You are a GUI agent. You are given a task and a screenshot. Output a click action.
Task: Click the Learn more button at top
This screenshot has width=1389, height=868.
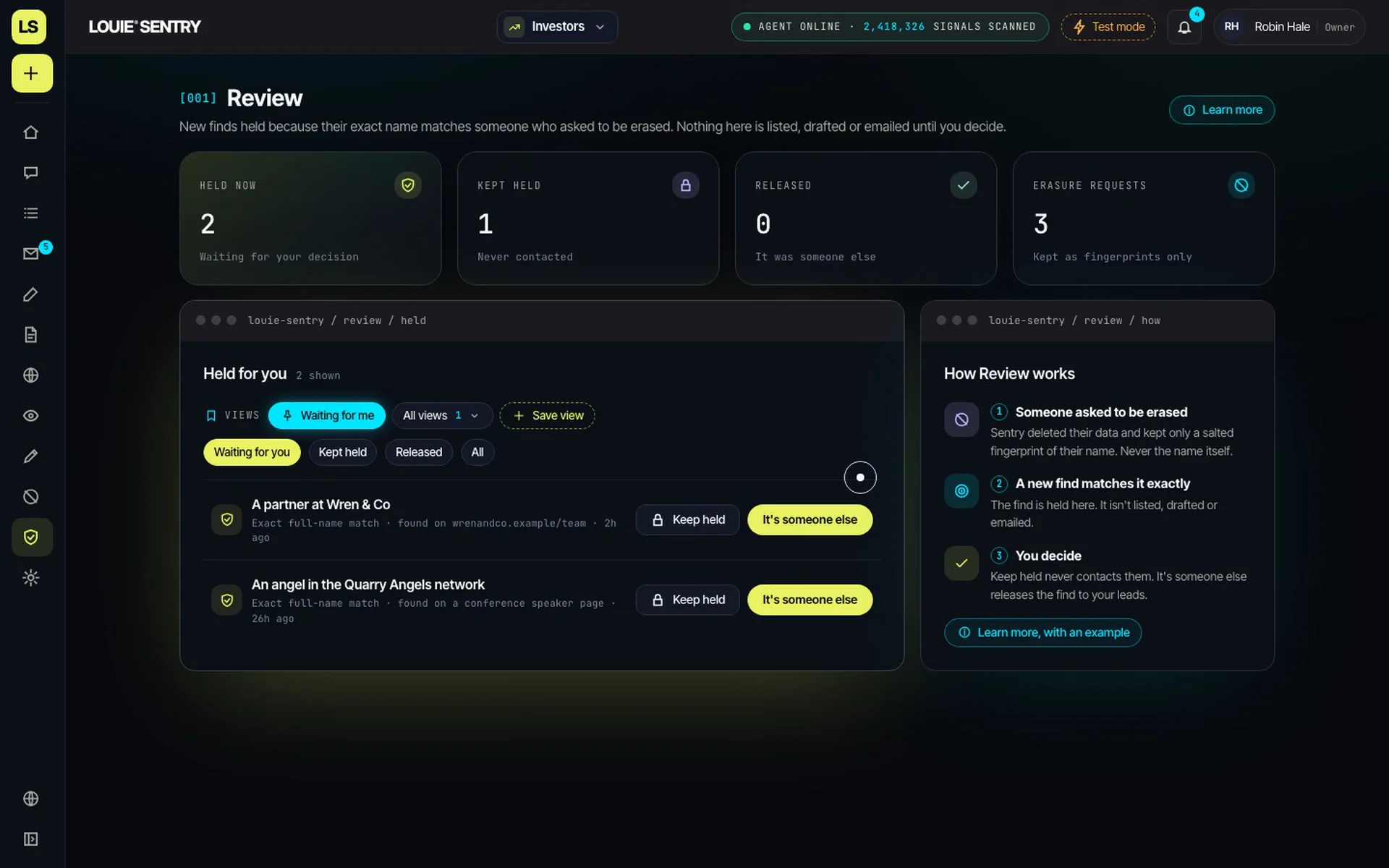pos(1222,110)
